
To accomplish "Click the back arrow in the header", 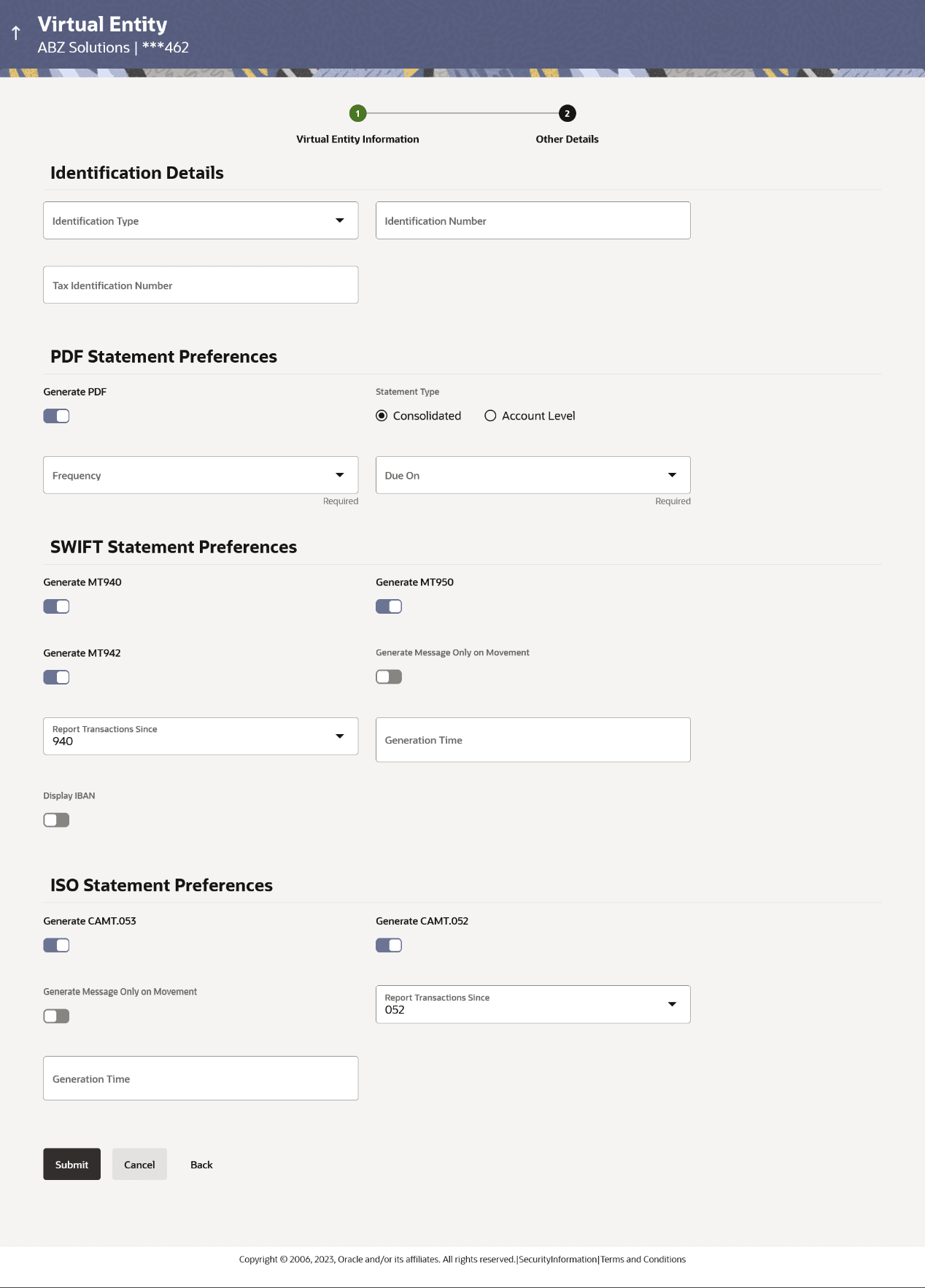I will tap(16, 34).
